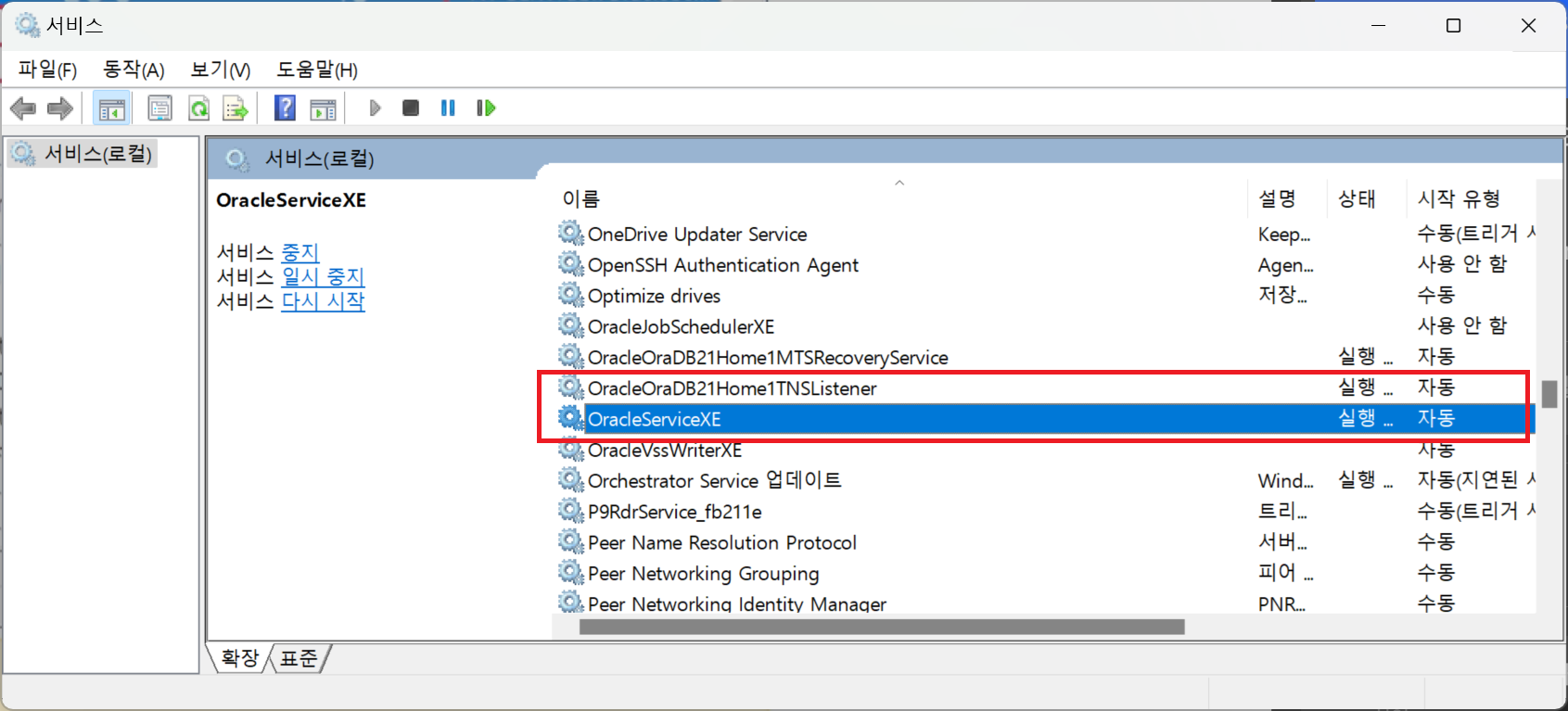Select the OracleJobSchedulerXE service
The image size is (1568, 711).
tap(681, 326)
